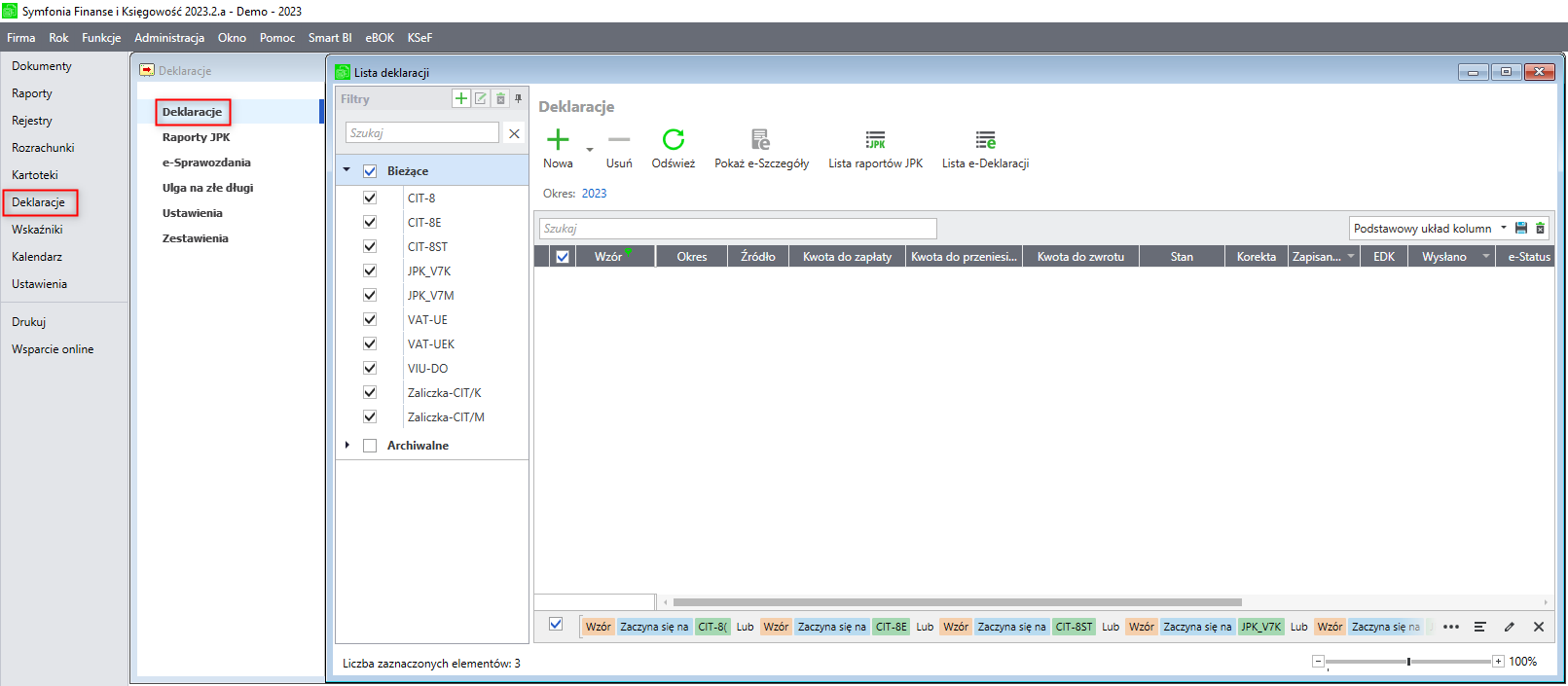This screenshot has width=1568, height=686.
Task: Open Kartoteki in the left sidebar
Action: pos(35,175)
